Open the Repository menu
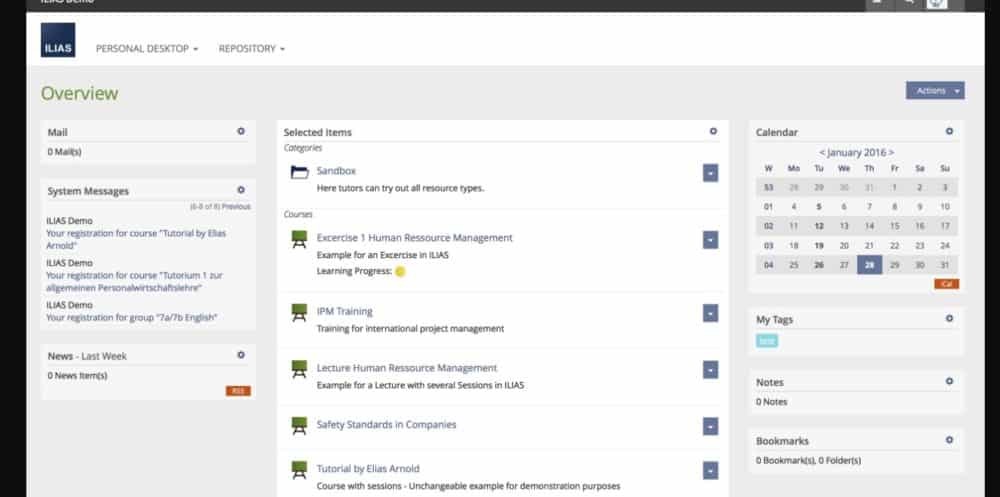This screenshot has width=1000, height=497. point(252,48)
